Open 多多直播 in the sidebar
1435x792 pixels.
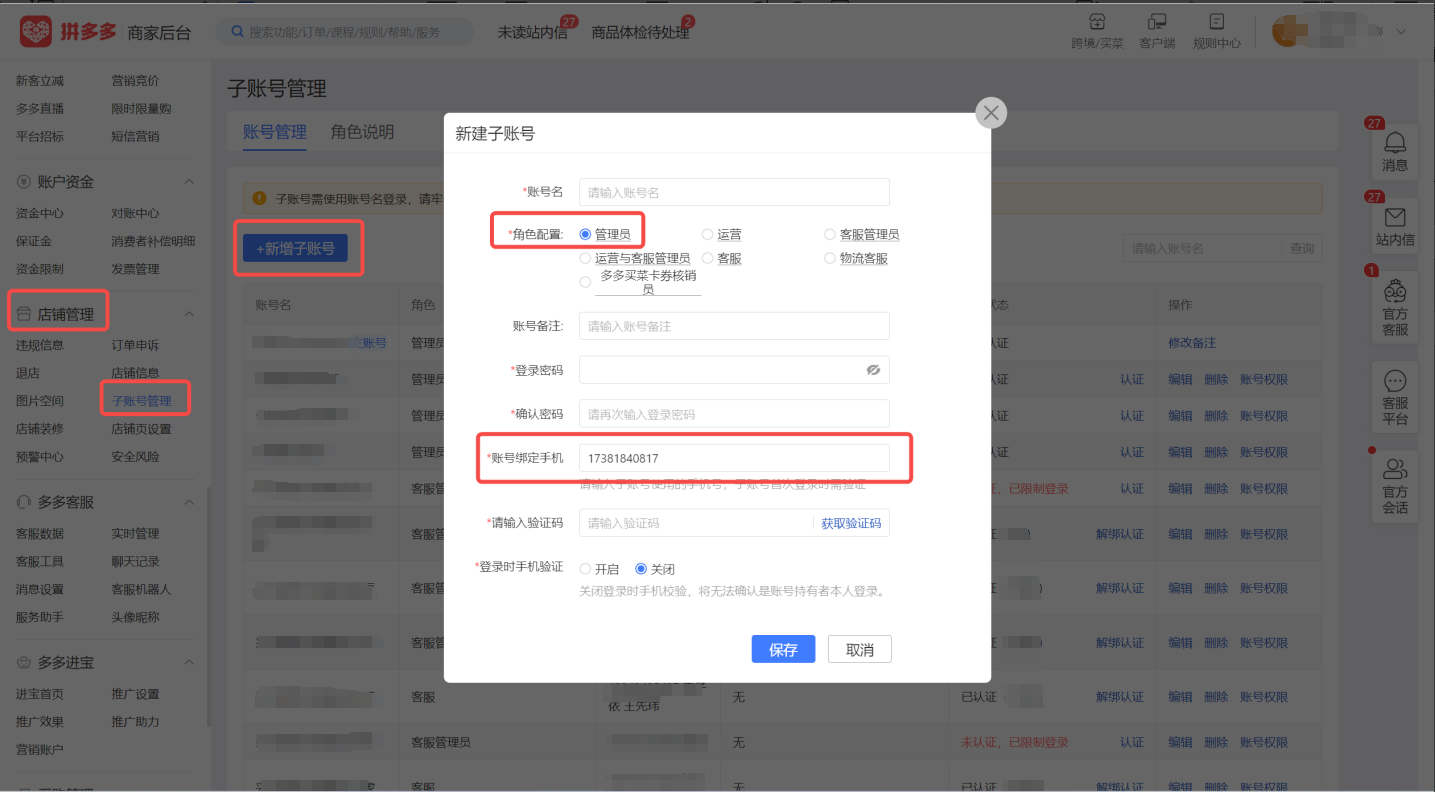(x=40, y=108)
